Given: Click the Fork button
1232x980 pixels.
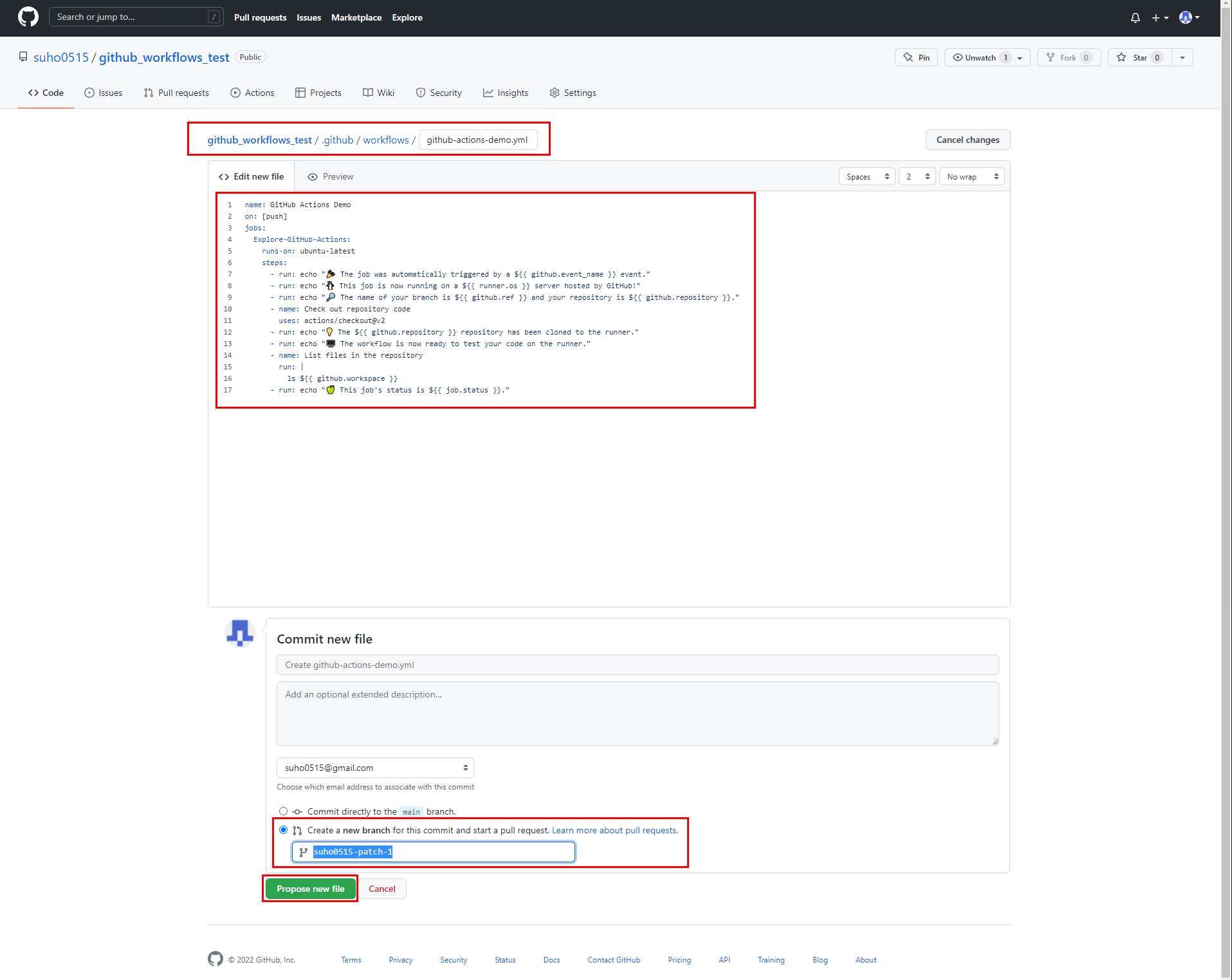Looking at the screenshot, I should 1069,57.
